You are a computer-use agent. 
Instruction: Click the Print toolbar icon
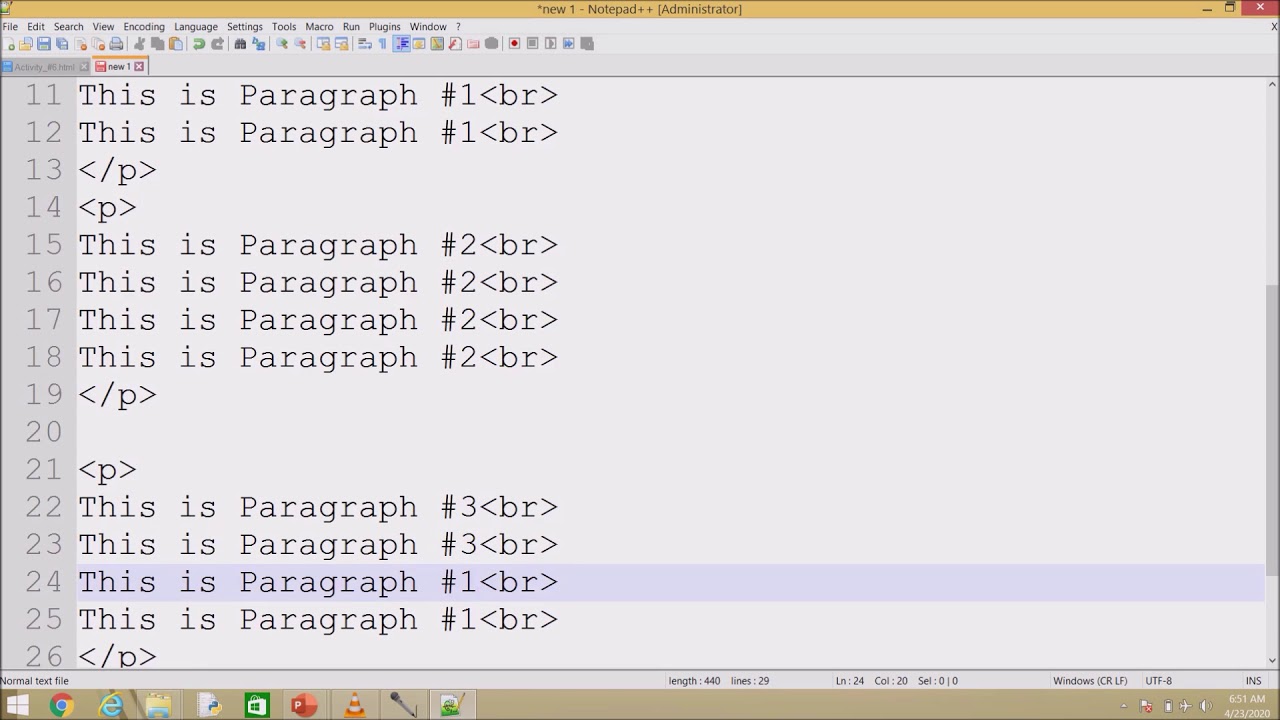coord(116,44)
